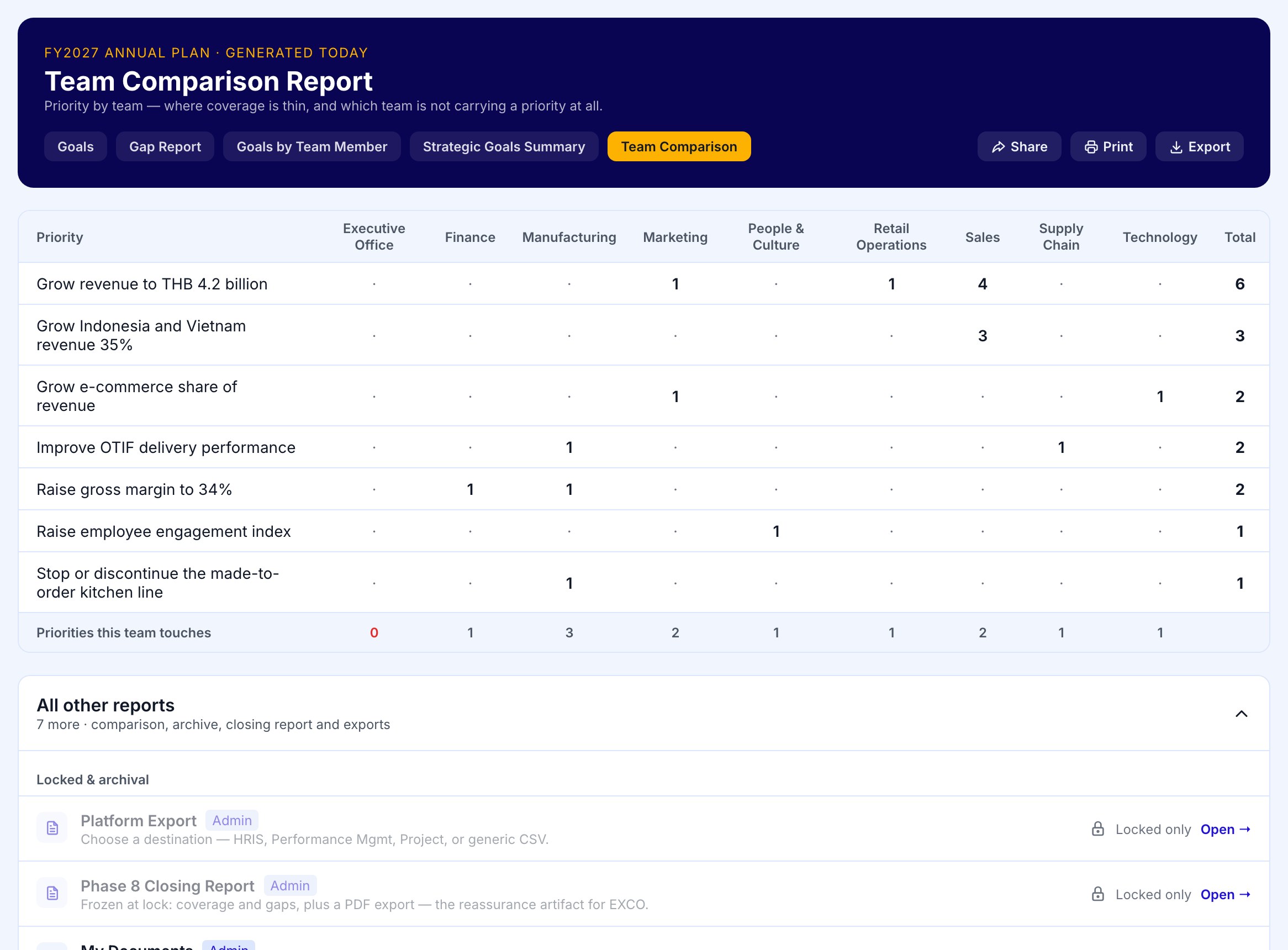
Task: Click 'Stop or discontinue the made-to-order kitchen line'
Action: coord(157,583)
